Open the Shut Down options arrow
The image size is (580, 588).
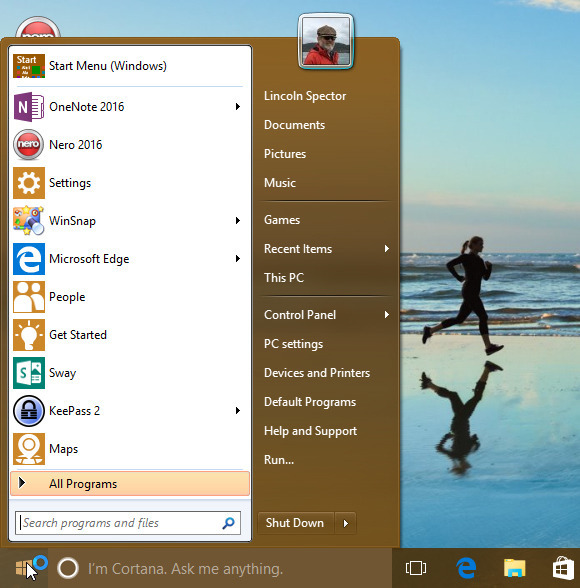coord(345,523)
